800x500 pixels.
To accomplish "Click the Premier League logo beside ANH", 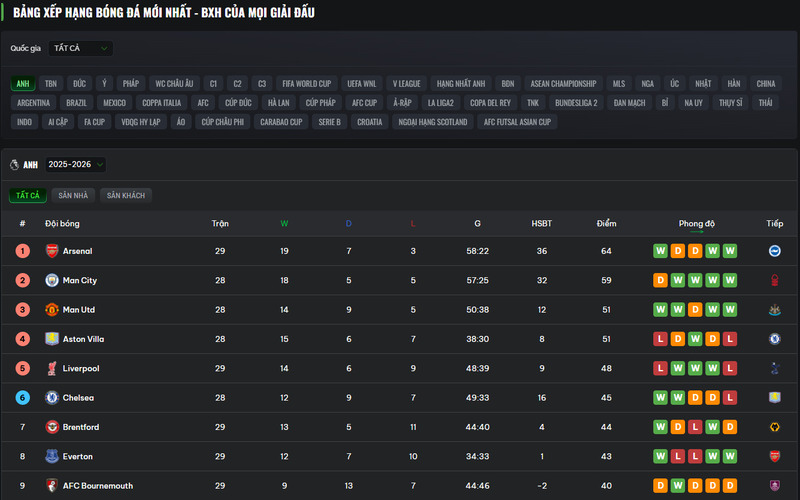I will tap(14, 165).
